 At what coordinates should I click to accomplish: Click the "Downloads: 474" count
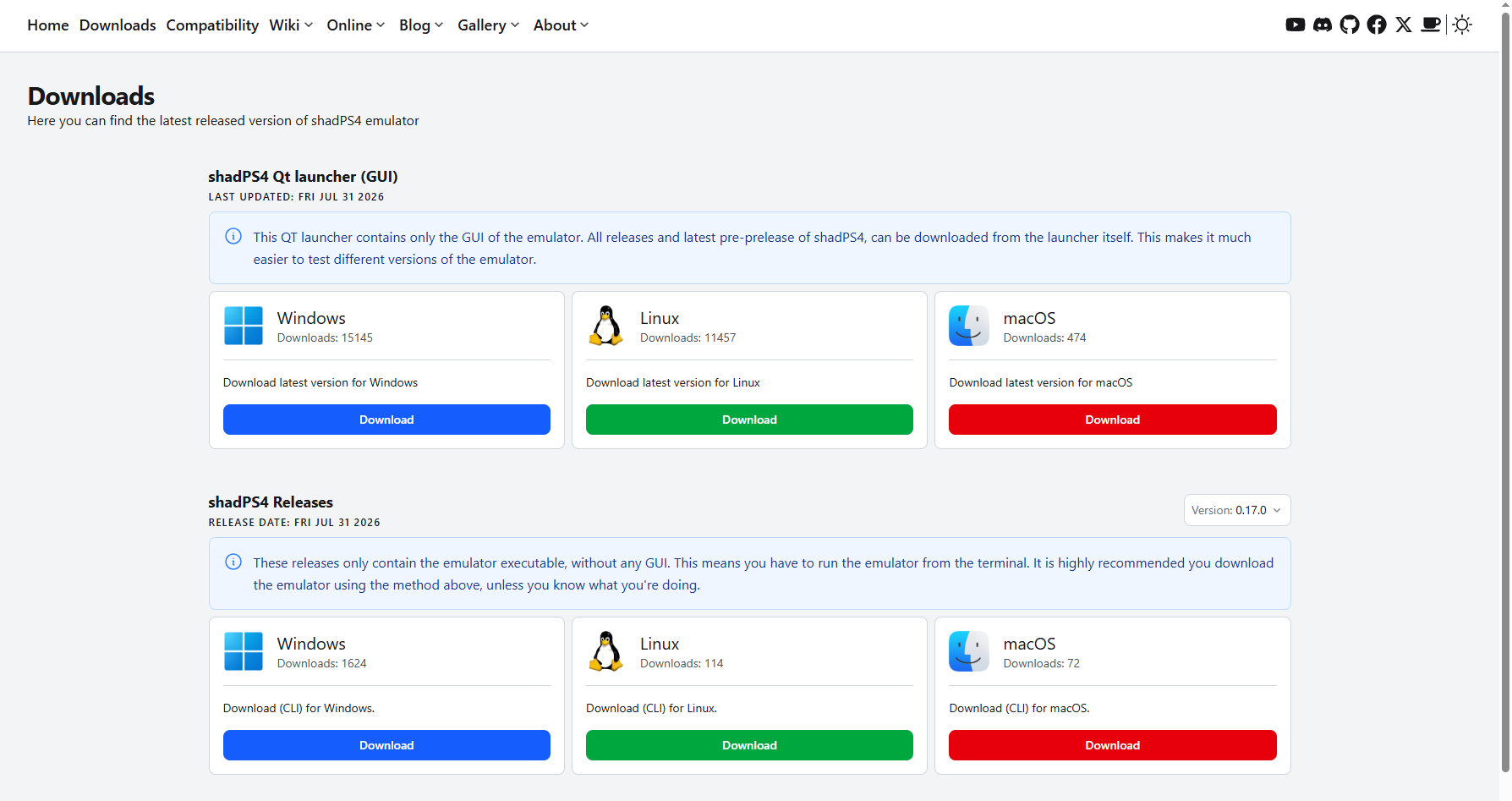tap(1045, 337)
